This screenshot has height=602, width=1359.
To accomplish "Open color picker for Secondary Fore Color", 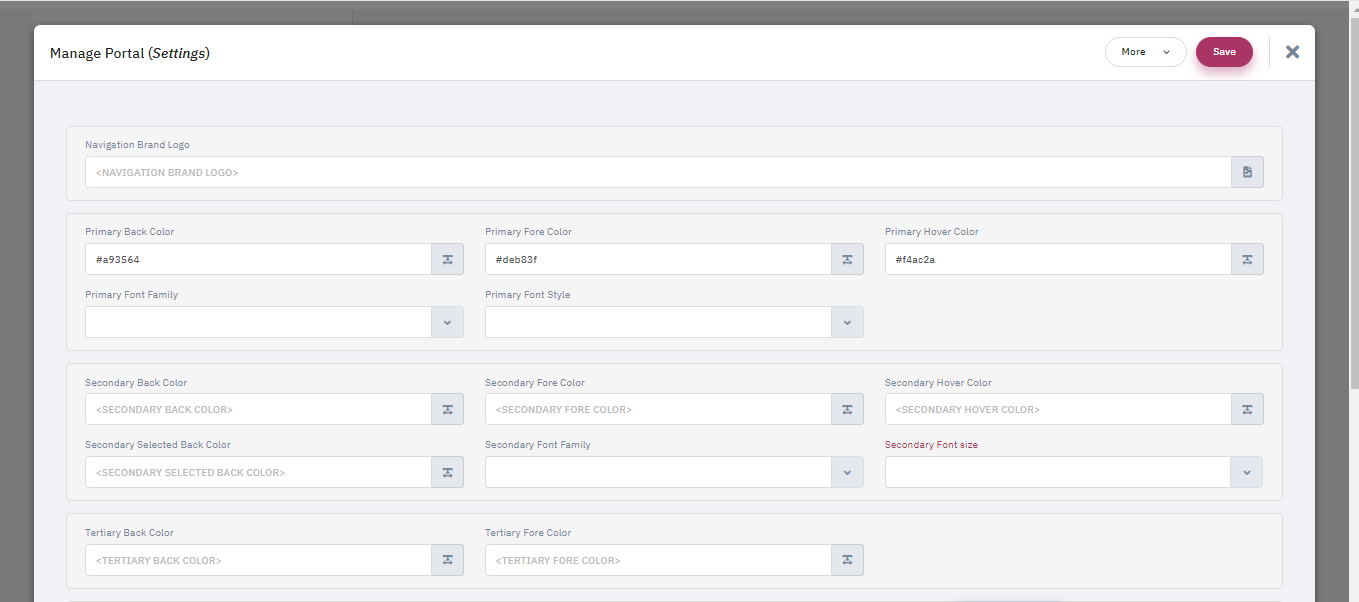I will [847, 409].
